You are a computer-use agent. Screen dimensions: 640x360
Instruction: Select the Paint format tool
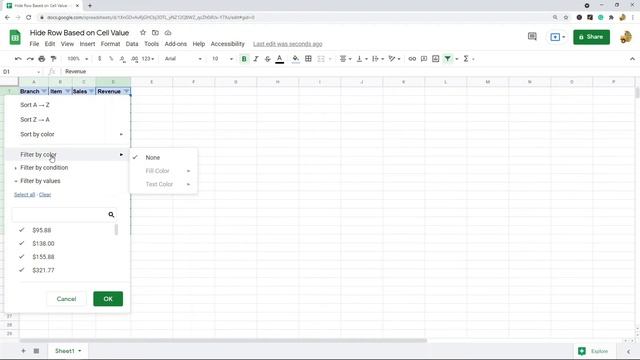click(53, 59)
